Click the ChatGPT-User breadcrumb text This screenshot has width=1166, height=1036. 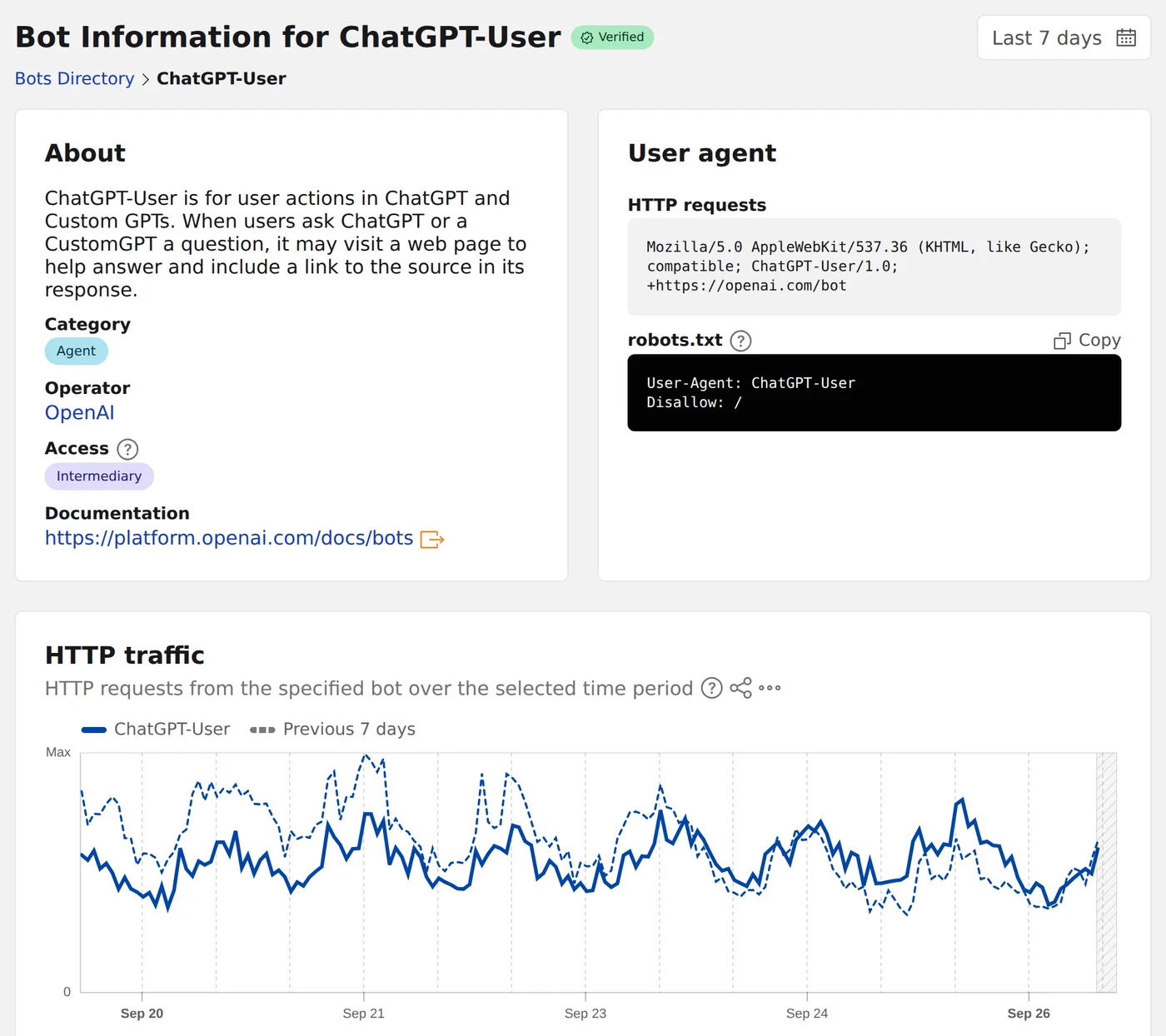coord(222,78)
